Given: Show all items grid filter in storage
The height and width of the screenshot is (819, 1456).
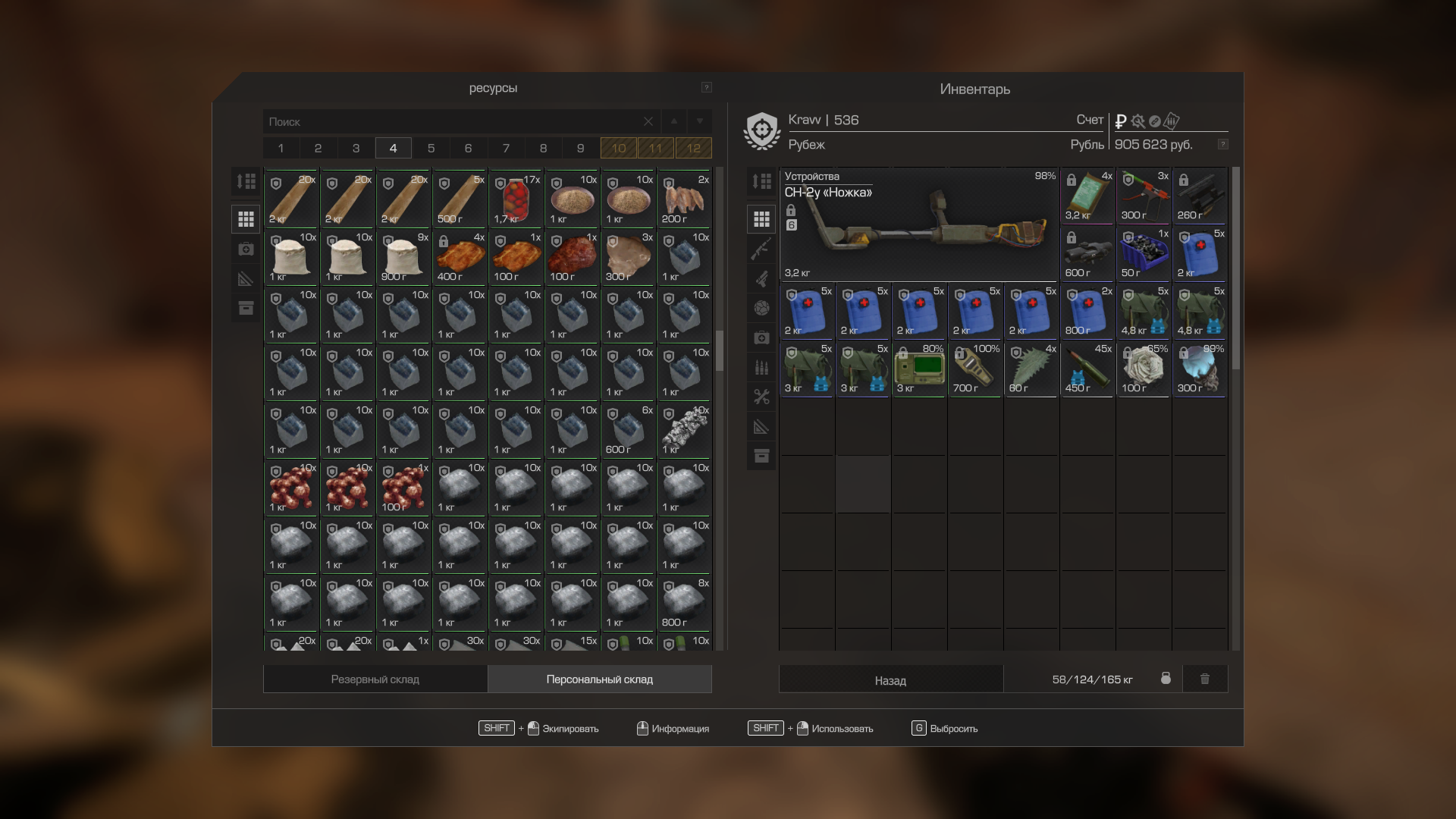Looking at the screenshot, I should coord(246,219).
